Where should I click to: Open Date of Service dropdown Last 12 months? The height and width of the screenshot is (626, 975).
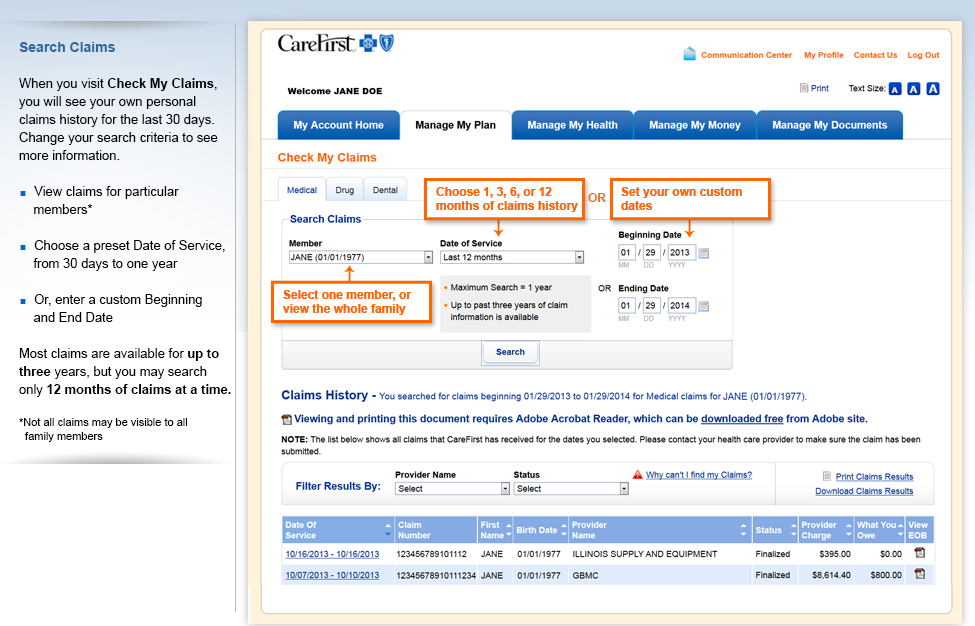(512, 257)
